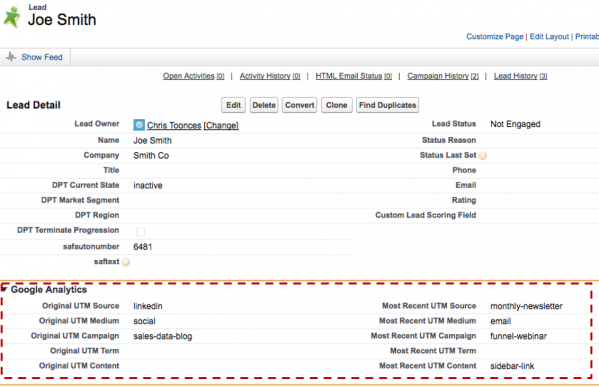Jump to Campaign History related list

pyautogui.click(x=443, y=76)
